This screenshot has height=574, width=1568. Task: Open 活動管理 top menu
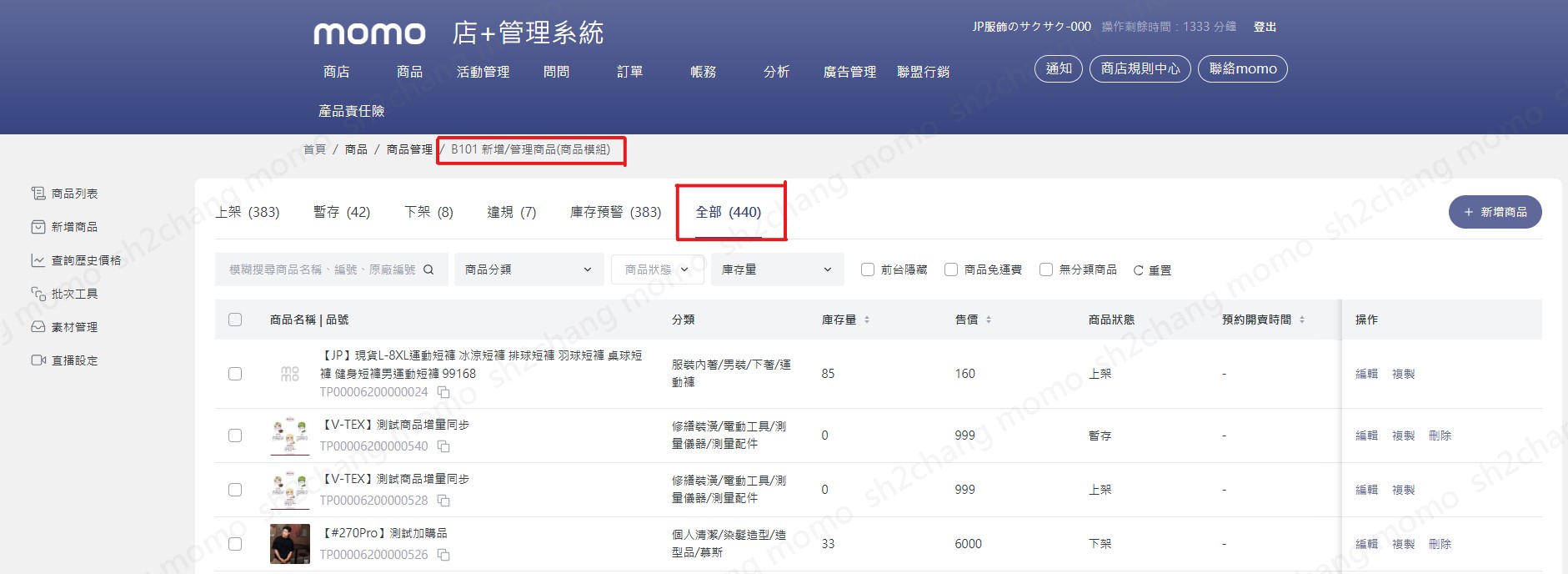483,72
